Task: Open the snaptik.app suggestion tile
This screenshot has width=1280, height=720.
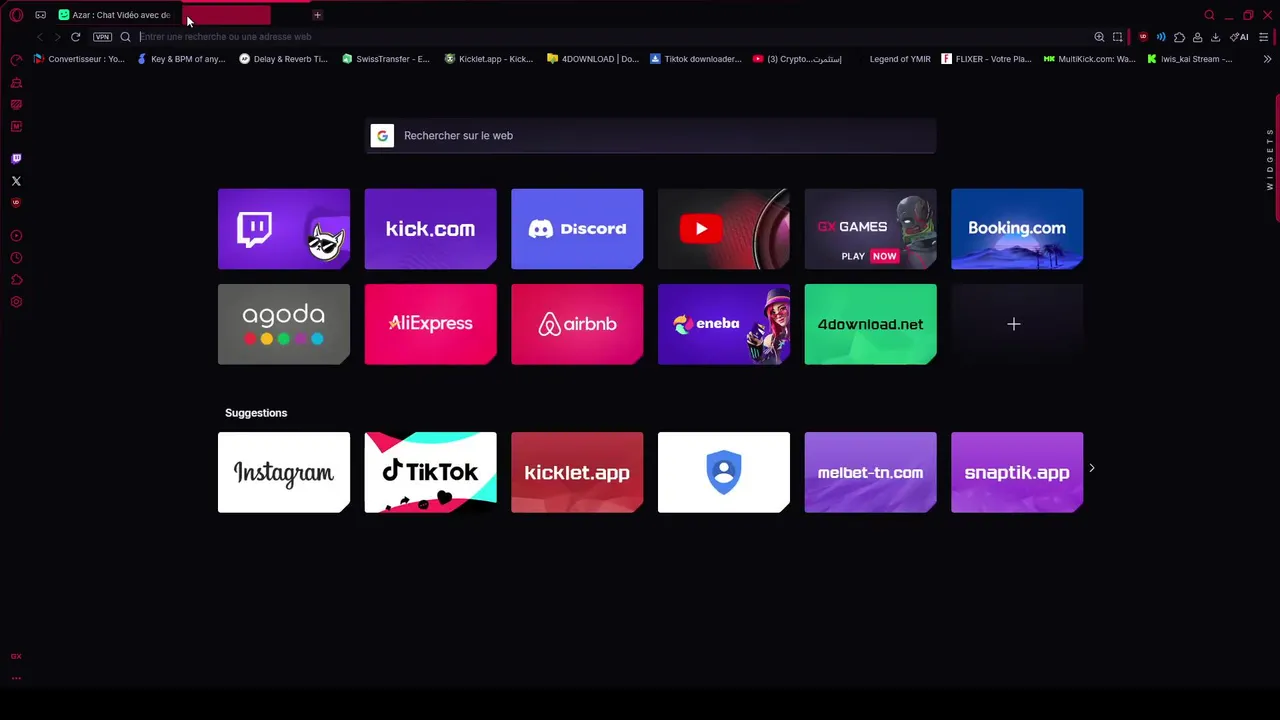Action: click(x=1017, y=472)
